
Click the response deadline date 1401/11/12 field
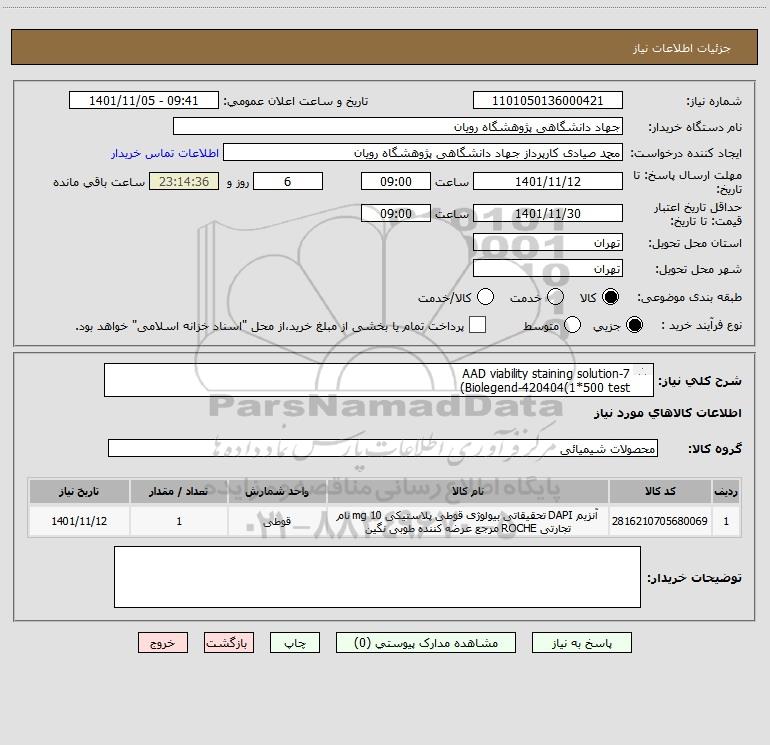point(548,181)
